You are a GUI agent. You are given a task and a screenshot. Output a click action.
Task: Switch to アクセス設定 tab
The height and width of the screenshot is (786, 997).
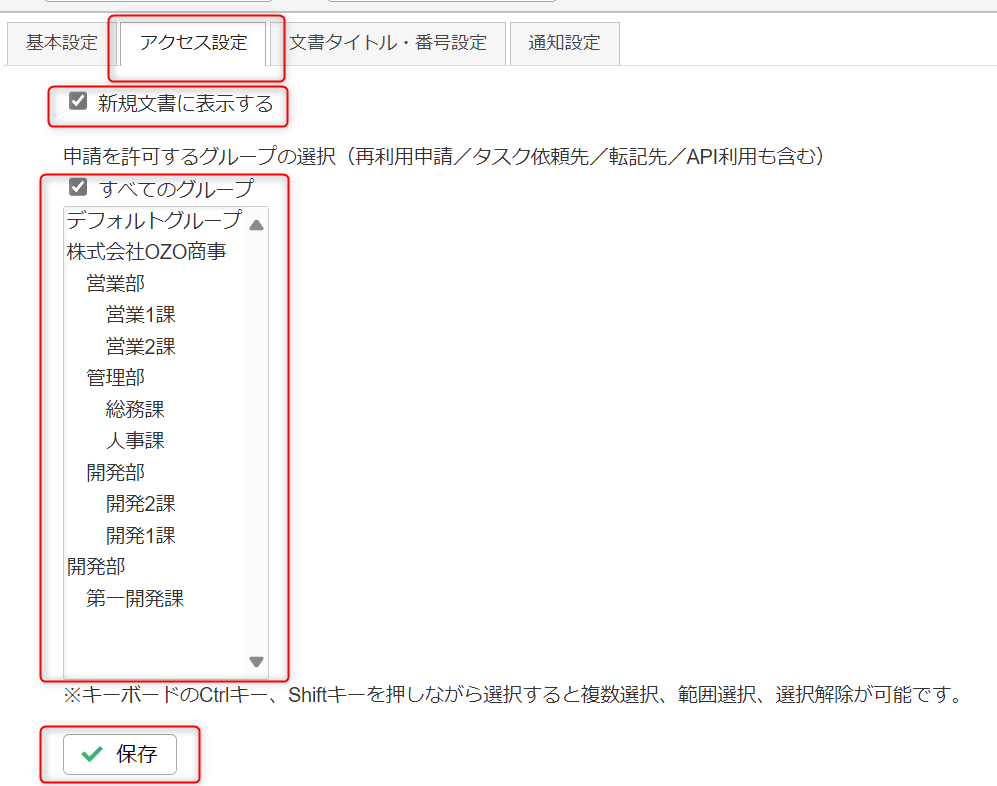pos(193,43)
